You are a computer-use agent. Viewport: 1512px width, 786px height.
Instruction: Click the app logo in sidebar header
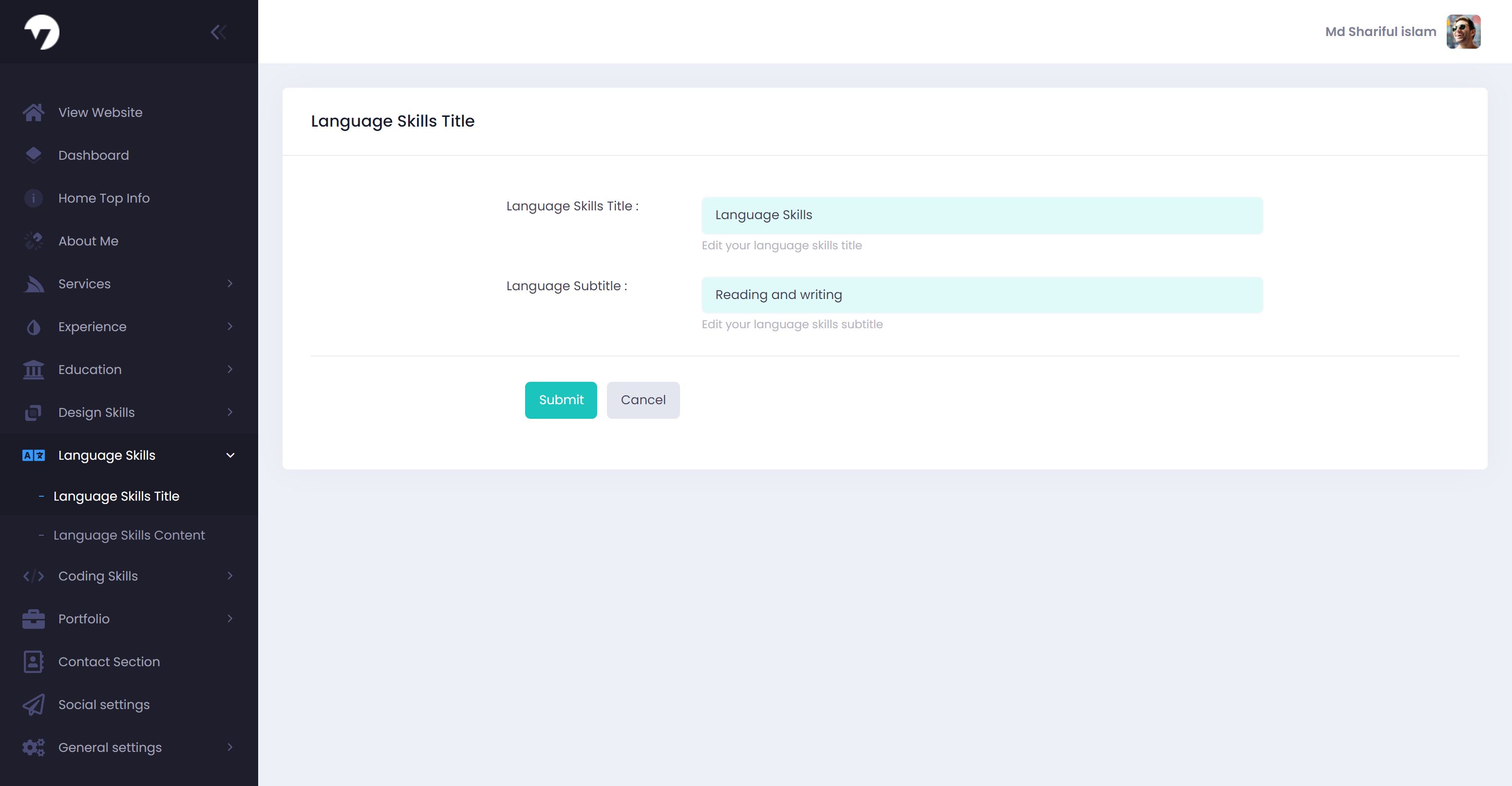42,32
